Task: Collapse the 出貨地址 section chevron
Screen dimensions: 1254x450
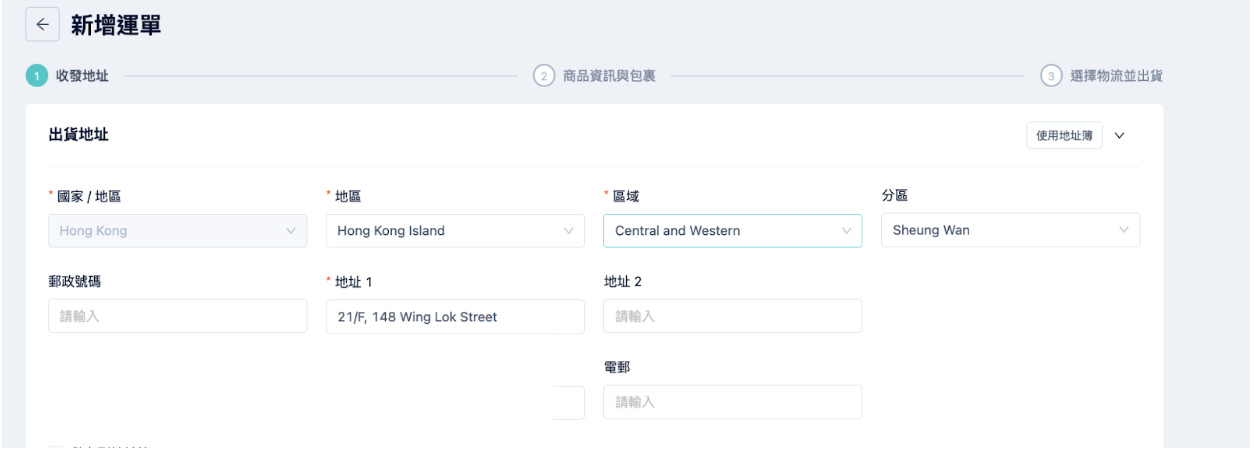Action: coord(1119,136)
